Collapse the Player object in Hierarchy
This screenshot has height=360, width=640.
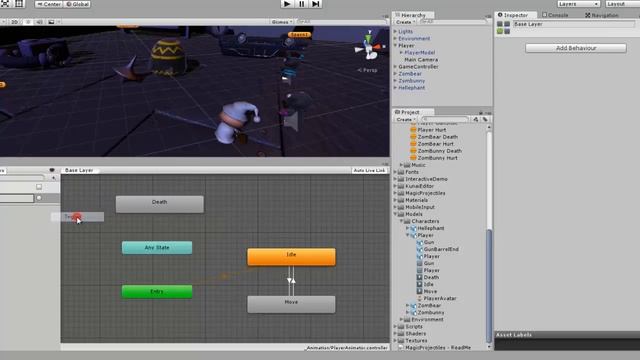click(x=395, y=45)
